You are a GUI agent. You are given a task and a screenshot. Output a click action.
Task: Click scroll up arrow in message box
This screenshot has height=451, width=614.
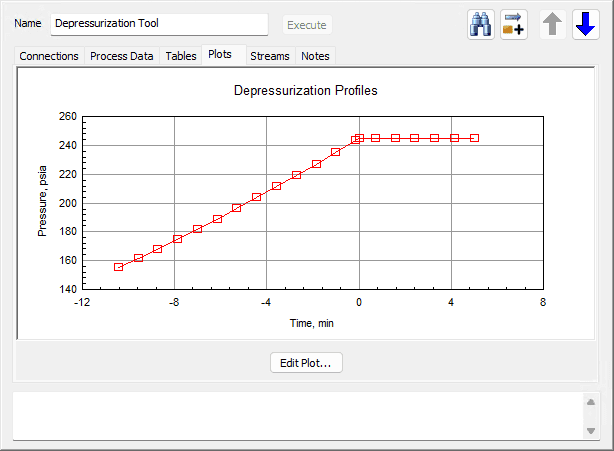point(591,402)
